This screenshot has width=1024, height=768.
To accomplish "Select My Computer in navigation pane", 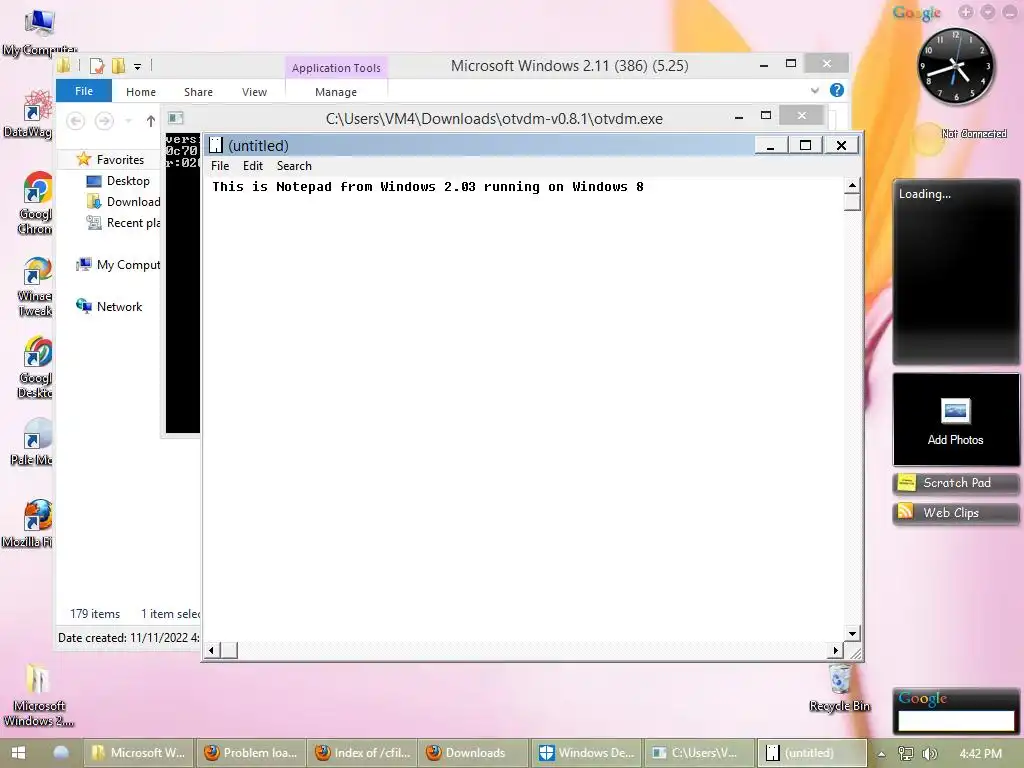I will 118,264.
